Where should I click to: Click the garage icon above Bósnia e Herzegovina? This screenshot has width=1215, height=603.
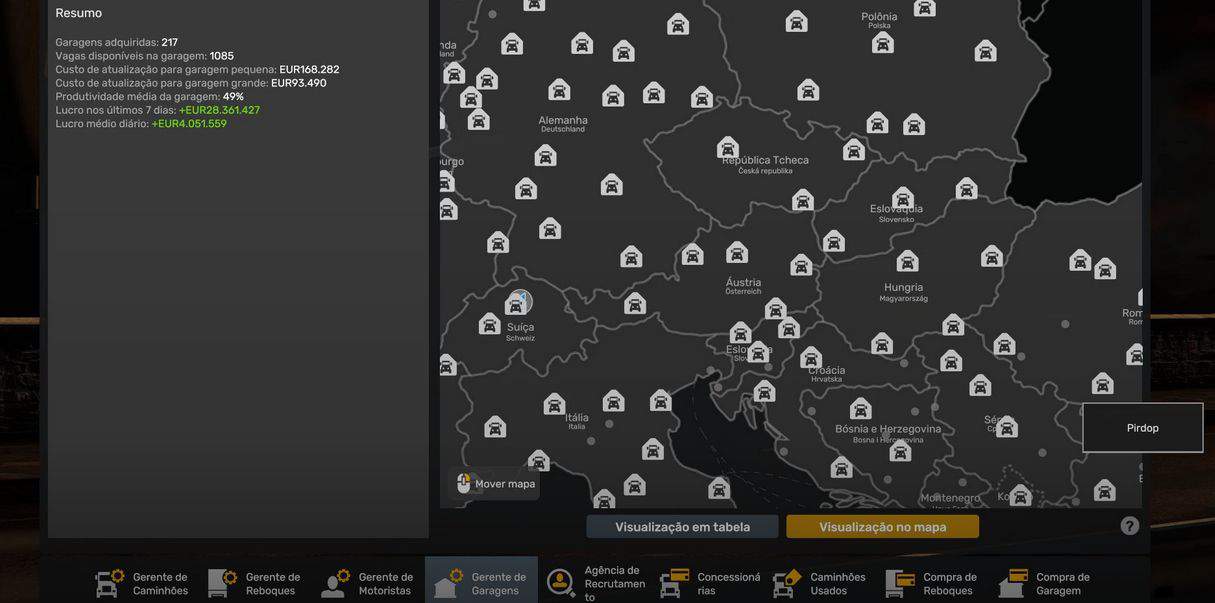tap(860, 409)
